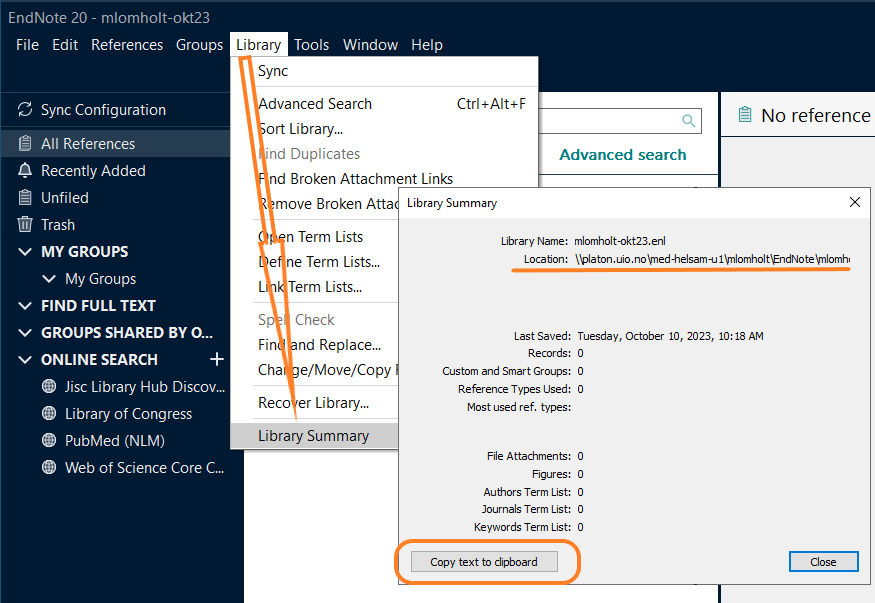Click the clipboard icon beside No reference
The image size is (875, 603).
click(744, 115)
